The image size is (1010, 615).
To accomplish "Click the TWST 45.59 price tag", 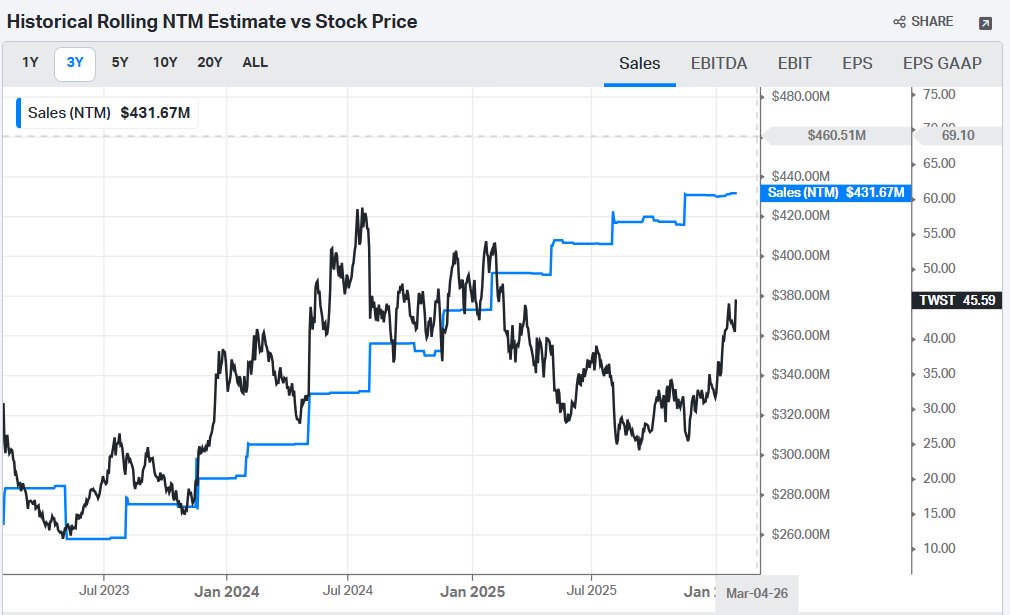I will [x=957, y=300].
